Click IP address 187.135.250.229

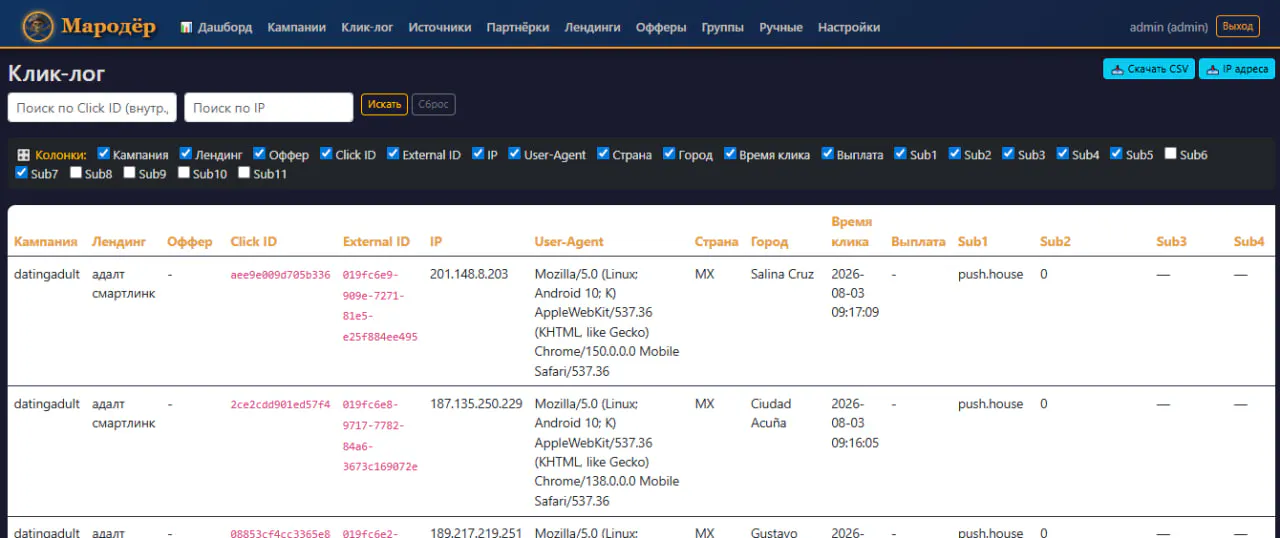[x=476, y=404]
